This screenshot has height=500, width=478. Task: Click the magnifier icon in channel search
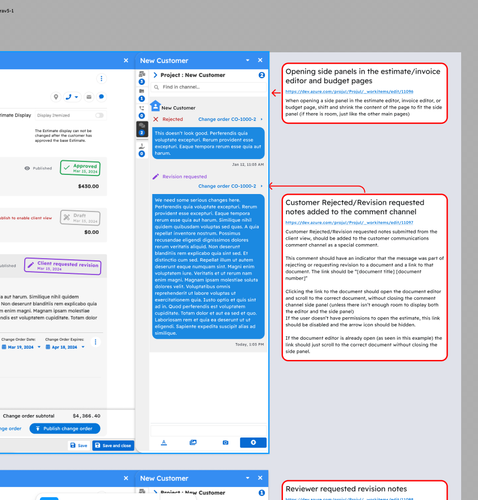[156, 87]
